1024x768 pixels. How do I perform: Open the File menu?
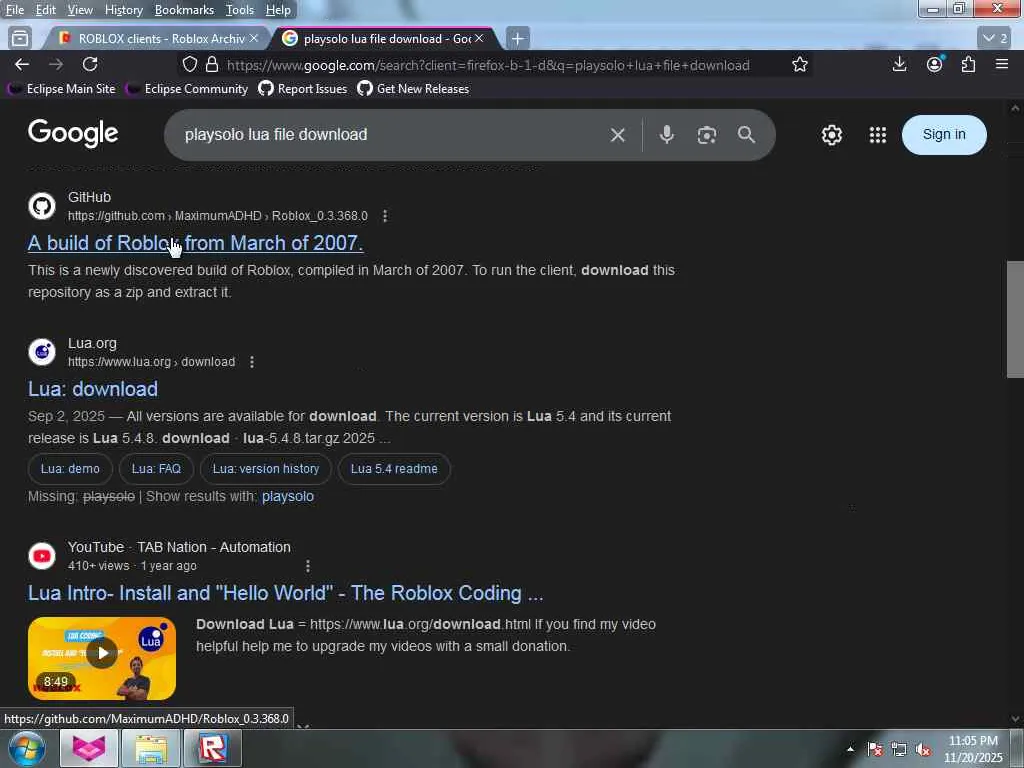click(x=14, y=10)
